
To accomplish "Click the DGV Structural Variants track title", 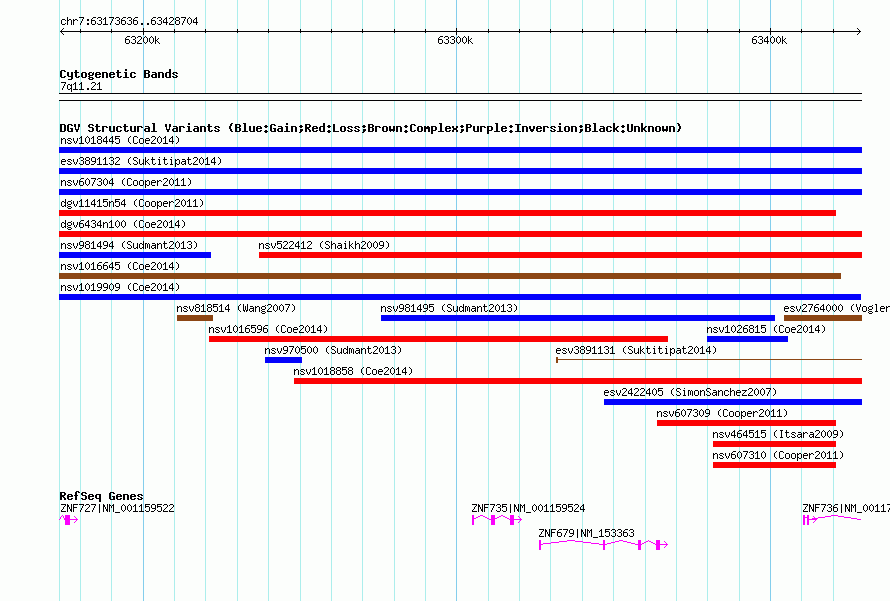I will tap(371, 128).
